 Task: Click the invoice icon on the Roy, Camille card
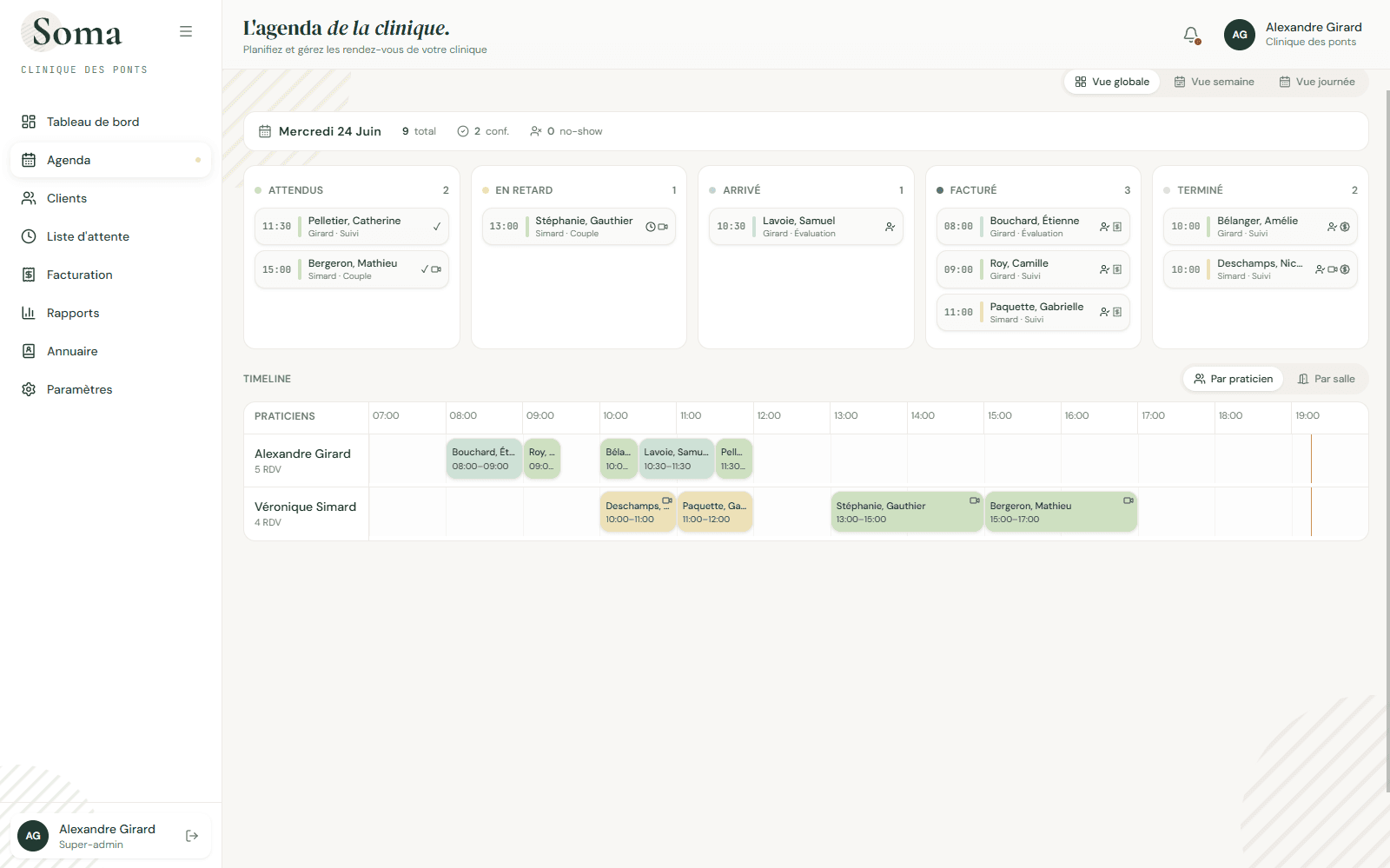coord(1117,269)
